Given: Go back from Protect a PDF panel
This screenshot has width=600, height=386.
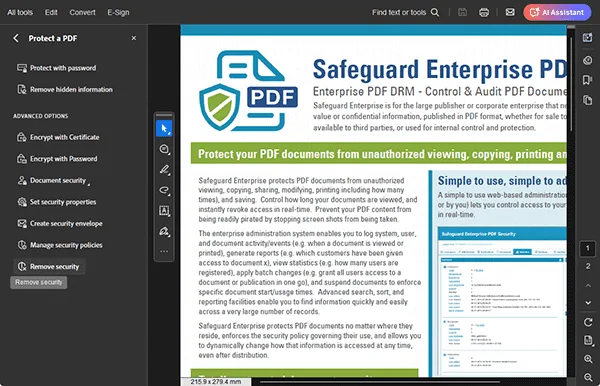Looking at the screenshot, I should [x=16, y=38].
